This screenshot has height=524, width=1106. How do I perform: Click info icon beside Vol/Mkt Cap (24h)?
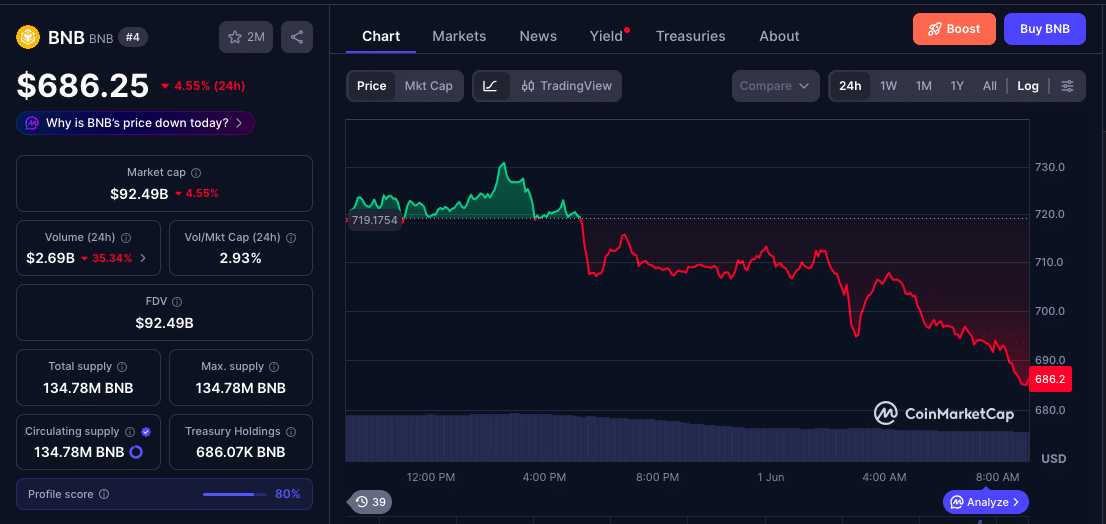[x=290, y=238]
